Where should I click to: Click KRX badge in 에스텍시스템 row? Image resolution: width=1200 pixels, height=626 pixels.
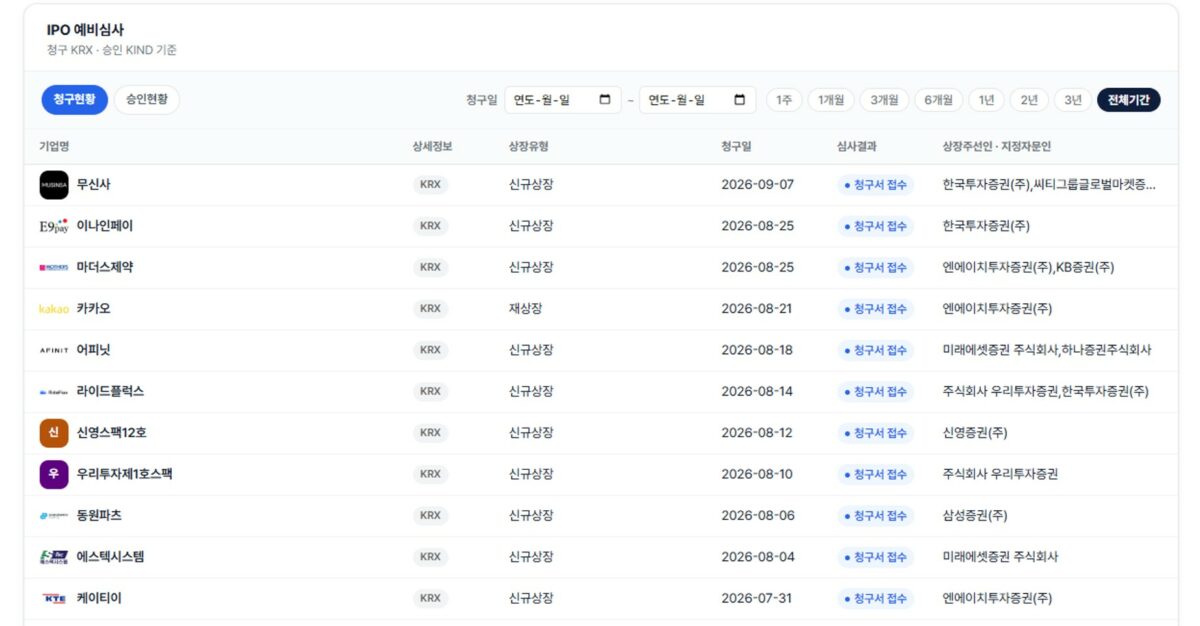430,557
